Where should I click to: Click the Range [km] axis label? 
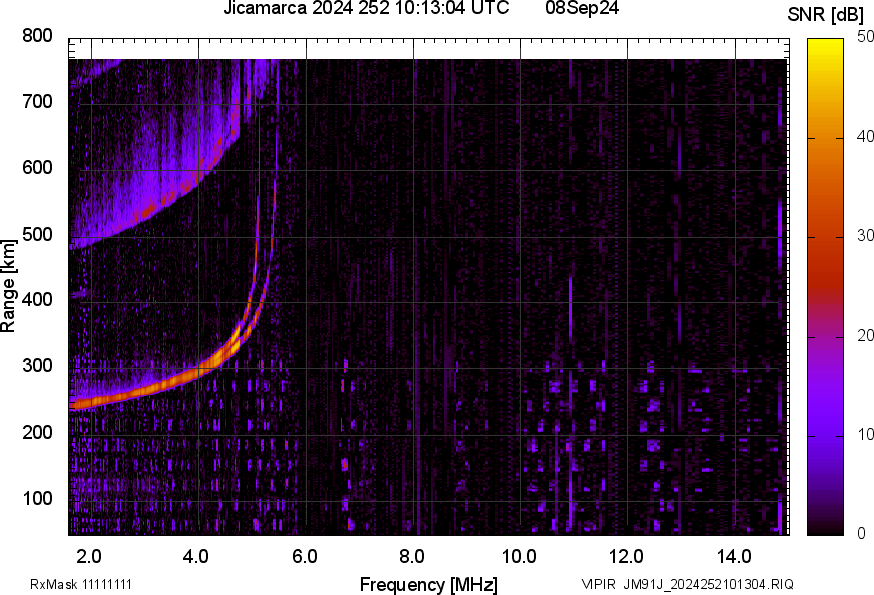pos(9,291)
